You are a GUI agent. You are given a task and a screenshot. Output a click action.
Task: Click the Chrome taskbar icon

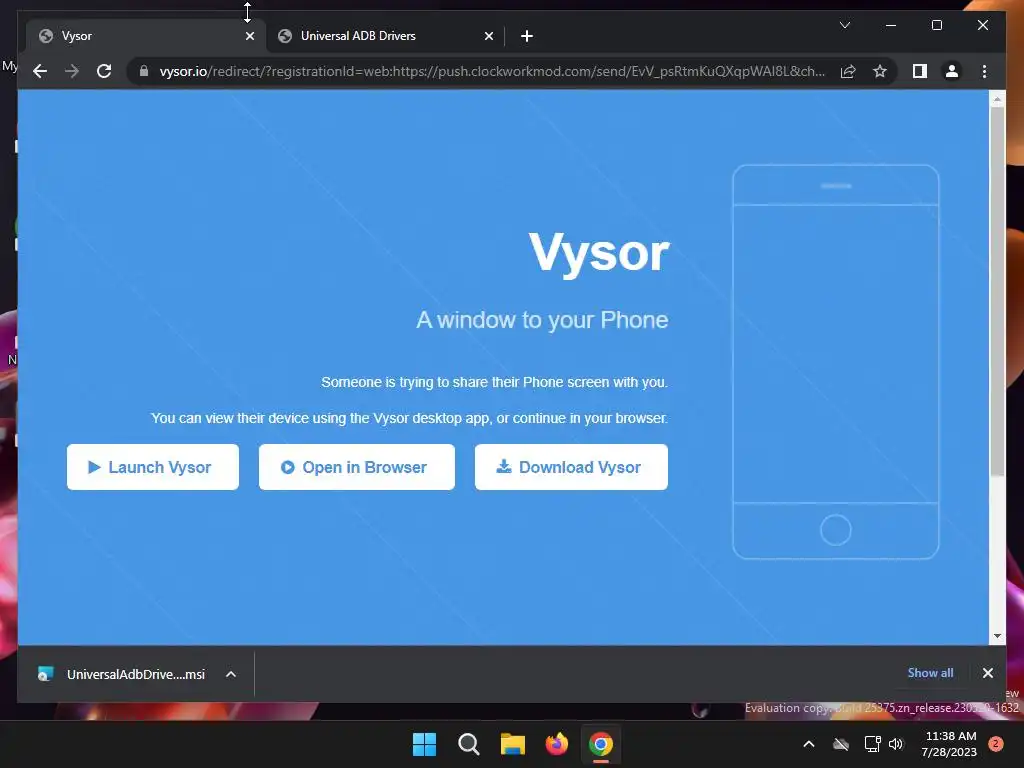[x=601, y=744]
